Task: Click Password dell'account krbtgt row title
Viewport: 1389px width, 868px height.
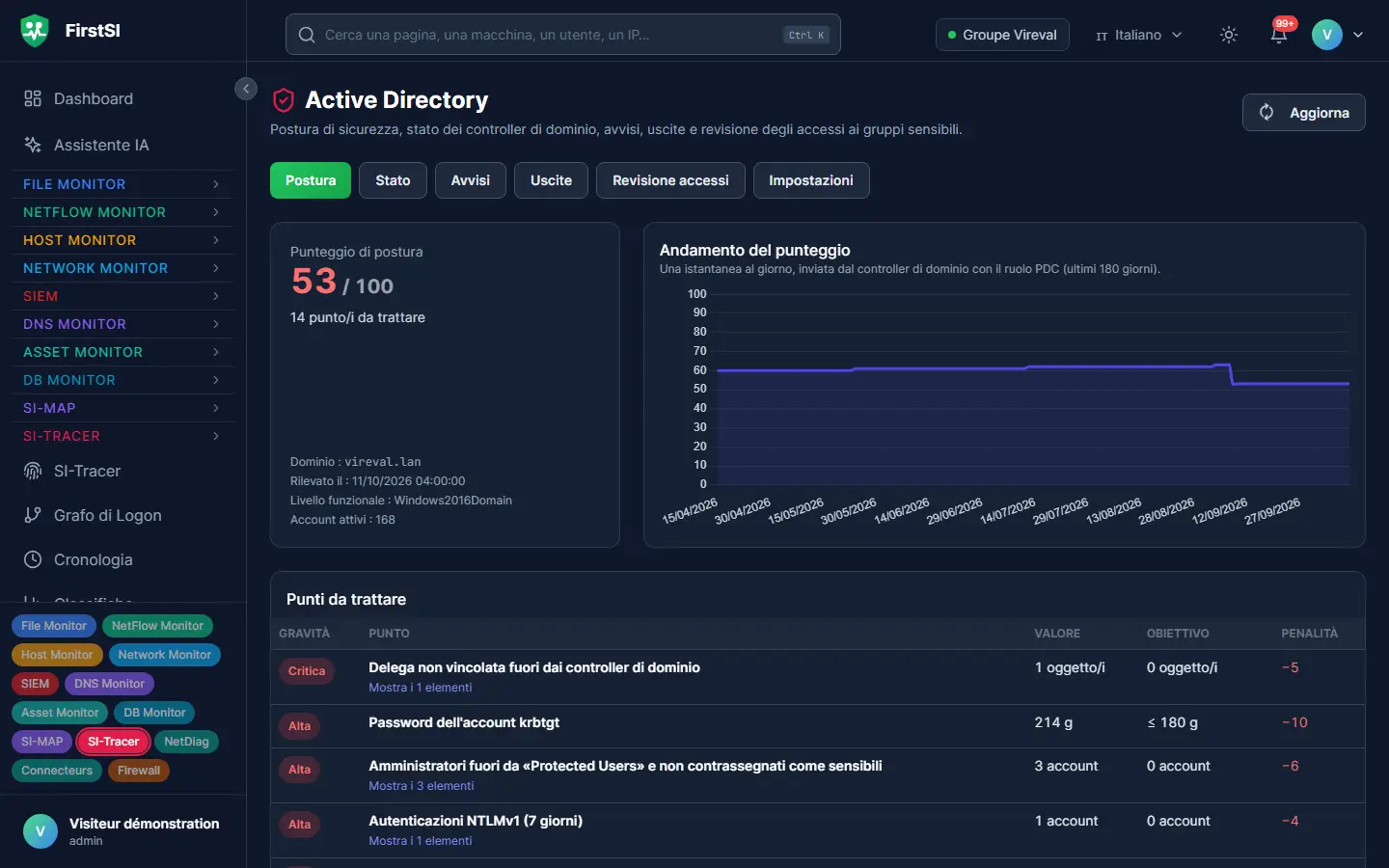Action: pyautogui.click(x=464, y=722)
